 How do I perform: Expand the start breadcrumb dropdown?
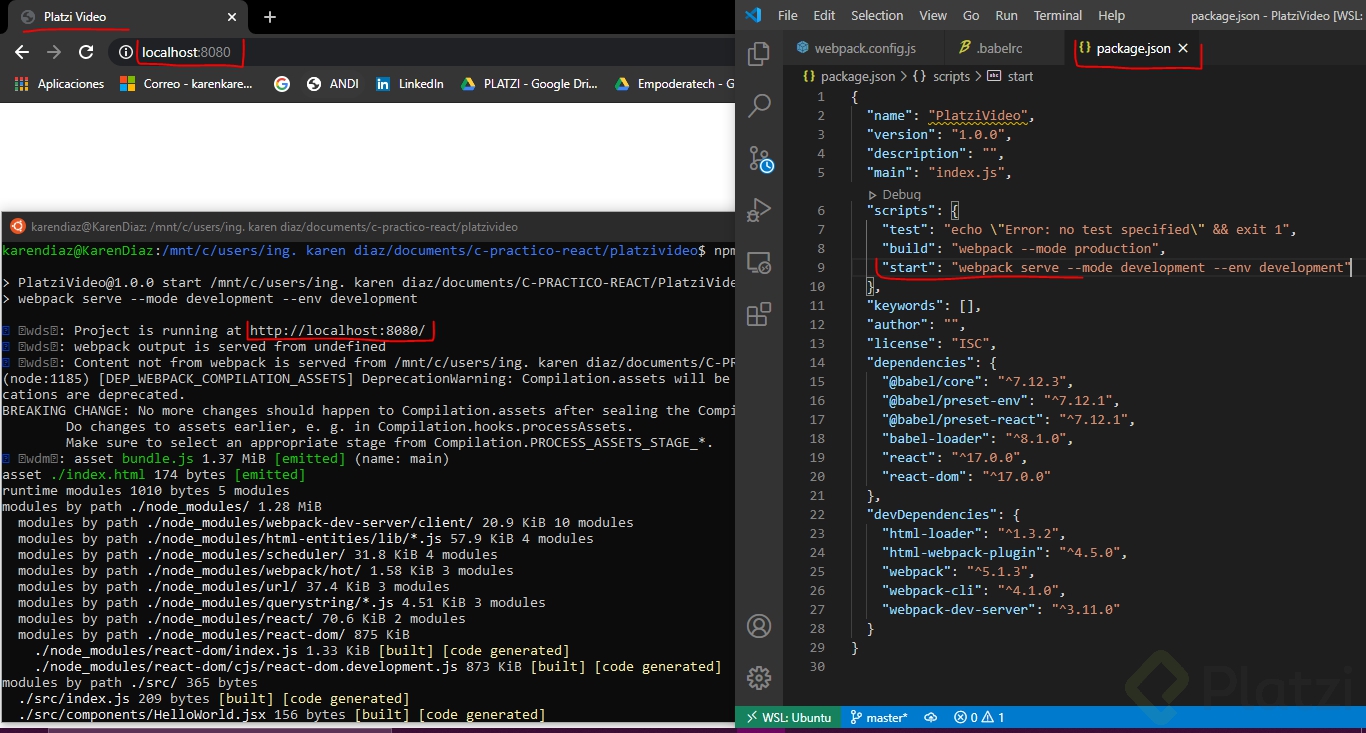pyautogui.click(x=1019, y=76)
